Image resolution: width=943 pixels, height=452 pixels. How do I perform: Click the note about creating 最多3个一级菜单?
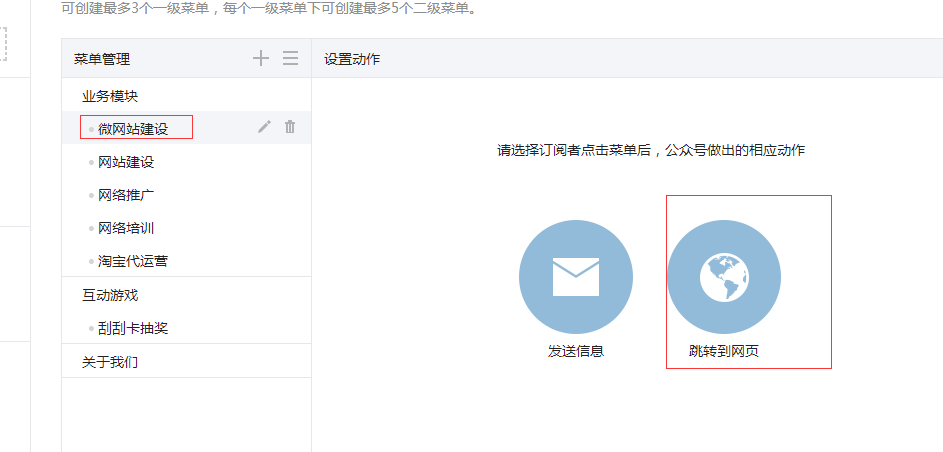coord(268,9)
